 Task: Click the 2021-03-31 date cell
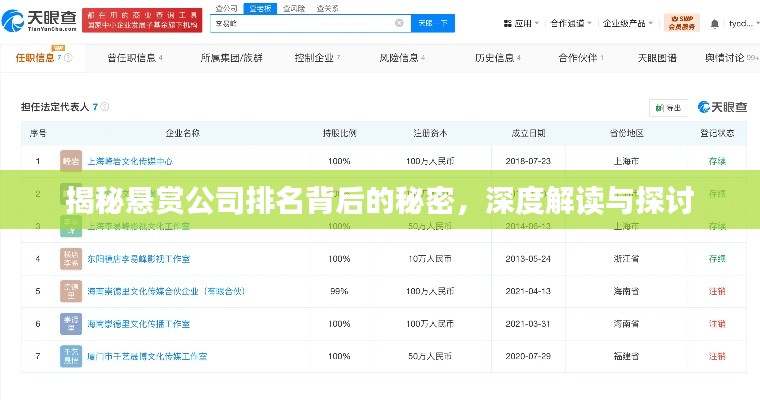tap(528, 323)
